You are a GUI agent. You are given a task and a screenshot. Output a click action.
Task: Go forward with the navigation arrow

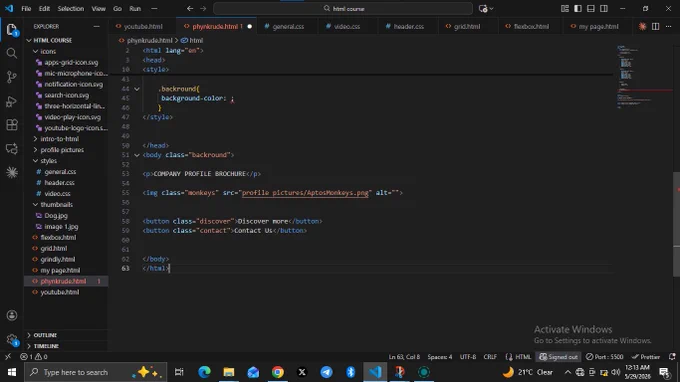[x=203, y=9]
